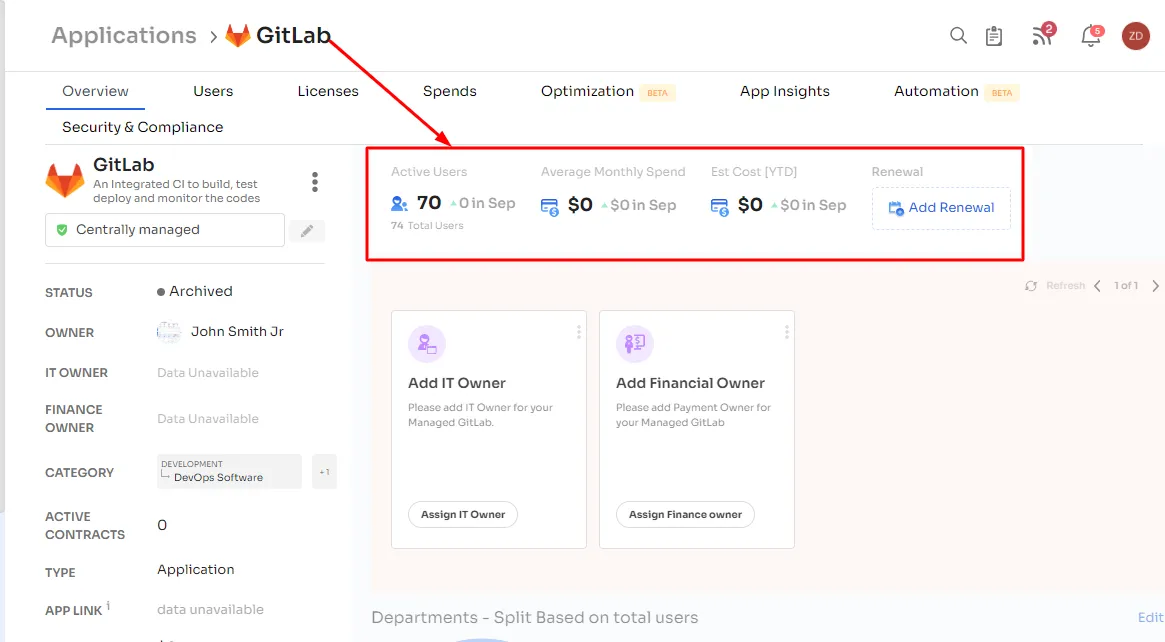Screen dimensions: 1165x642
Task: Expand the +1 additional categories badge
Action: 325,472
